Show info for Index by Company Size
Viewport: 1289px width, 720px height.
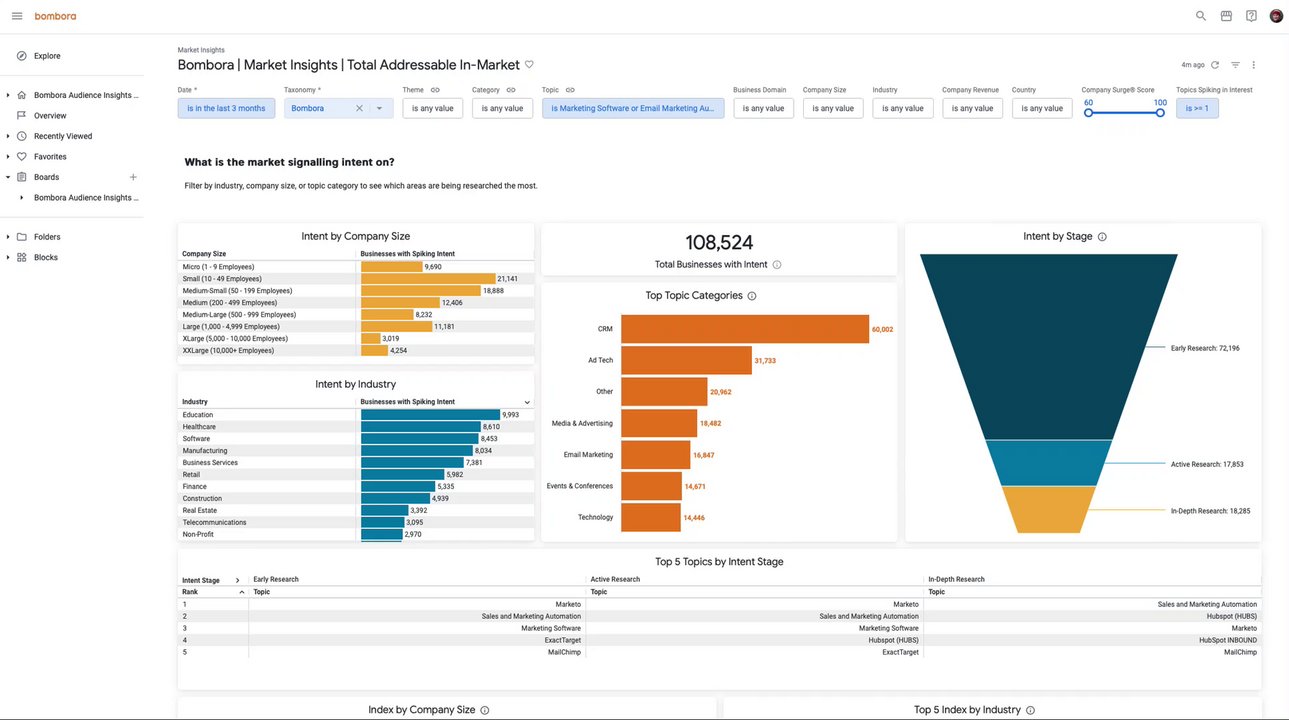[x=485, y=710]
